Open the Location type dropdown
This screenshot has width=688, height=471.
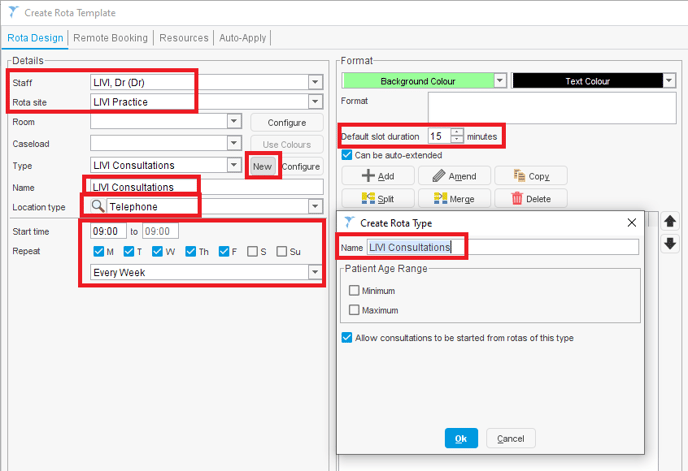pos(315,207)
